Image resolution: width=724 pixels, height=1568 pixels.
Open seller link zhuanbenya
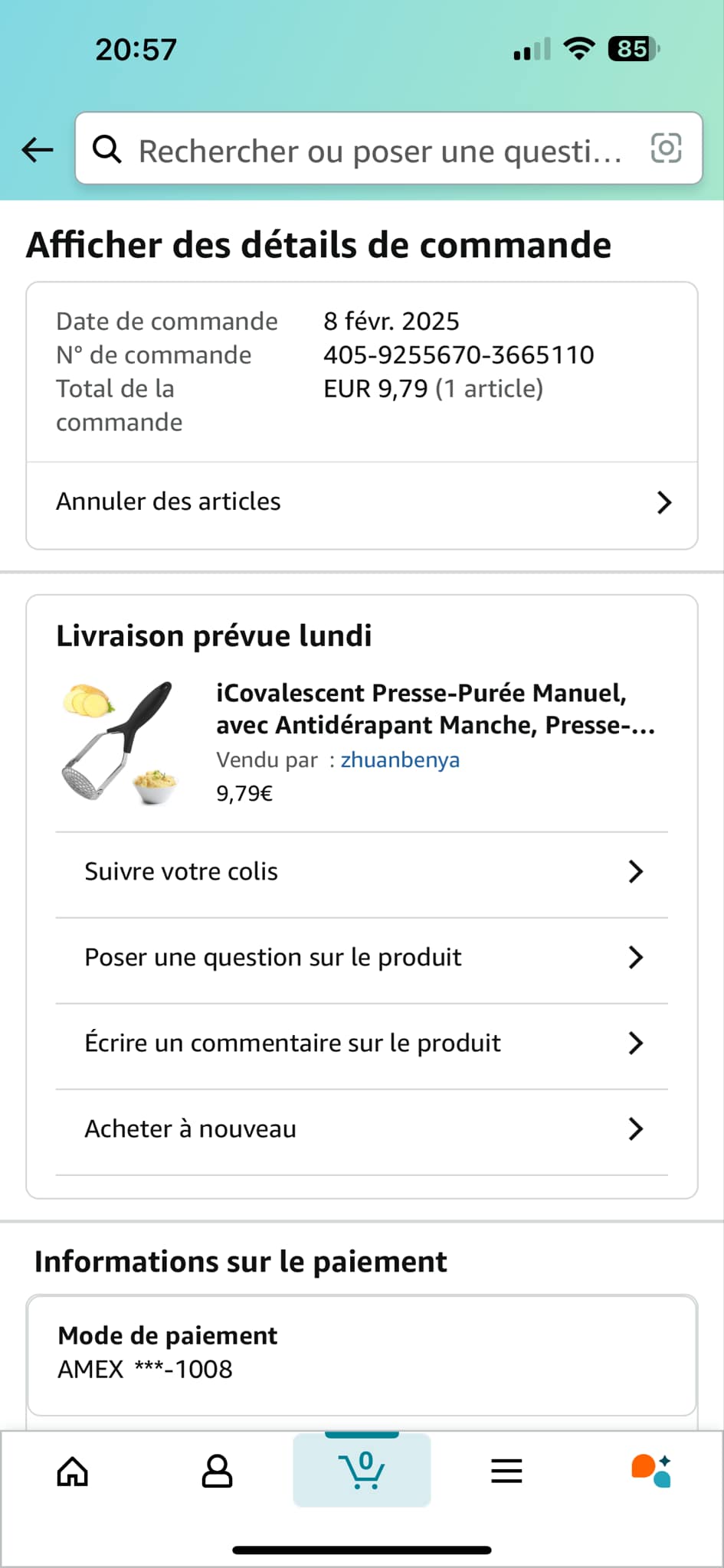(400, 759)
